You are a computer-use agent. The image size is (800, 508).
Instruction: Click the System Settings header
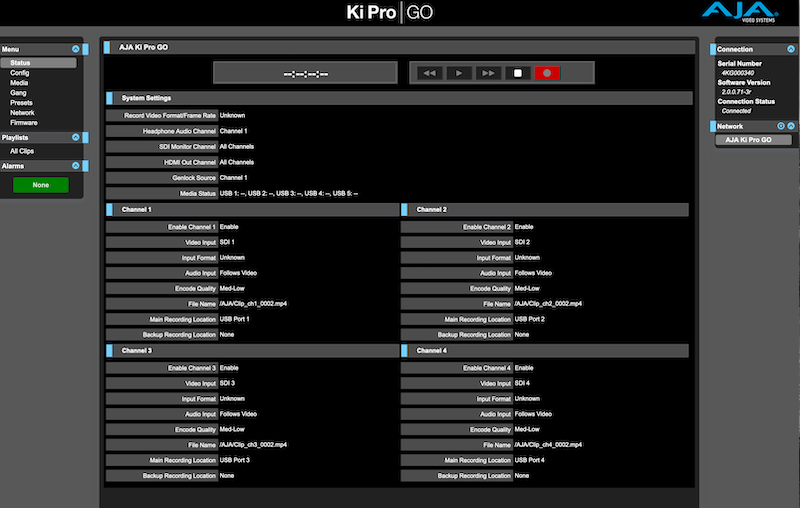point(399,98)
